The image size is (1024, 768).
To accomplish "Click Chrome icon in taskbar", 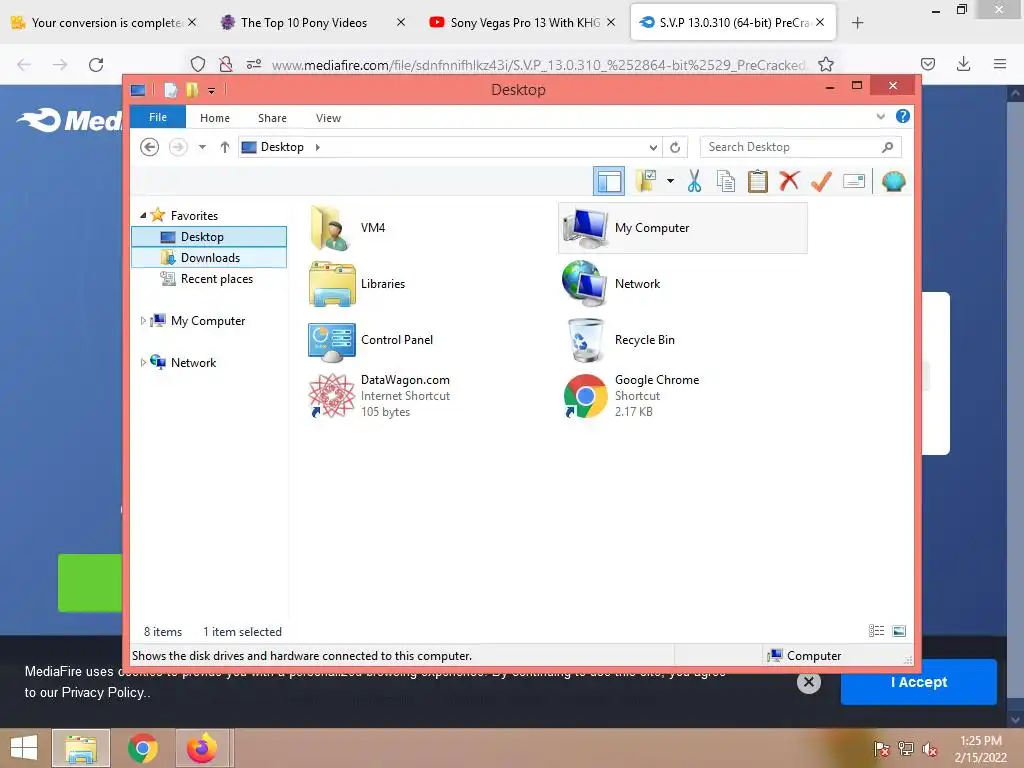I will coord(142,748).
